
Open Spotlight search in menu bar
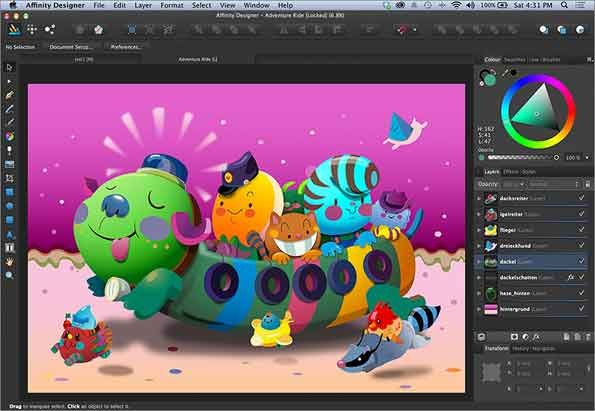click(564, 5)
